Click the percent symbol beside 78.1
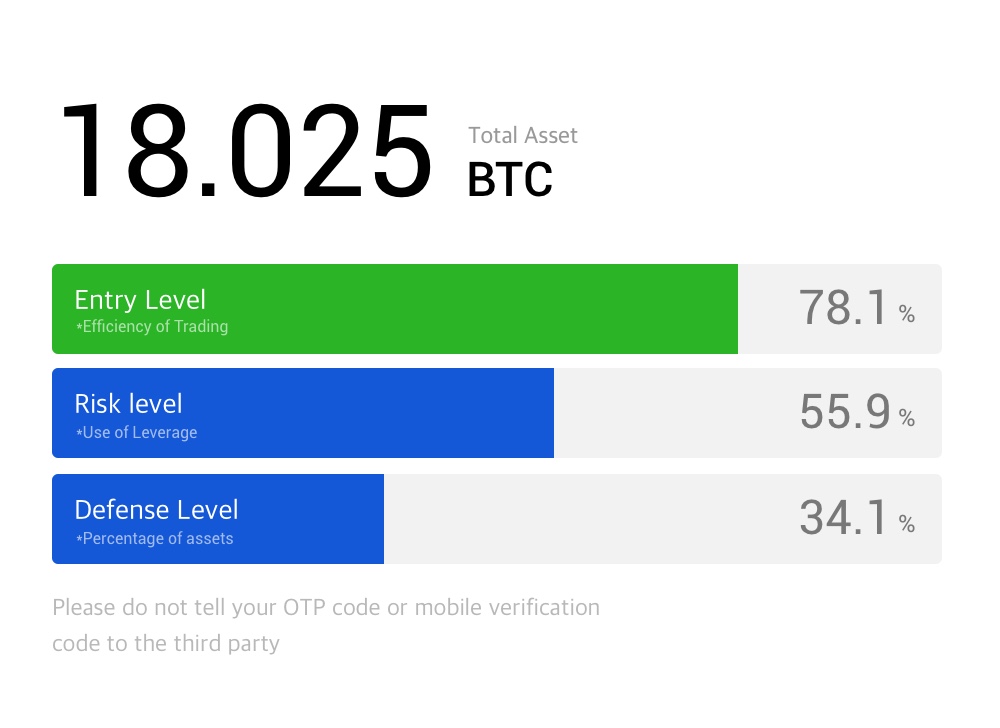This screenshot has height=728, width=1000. 907,314
